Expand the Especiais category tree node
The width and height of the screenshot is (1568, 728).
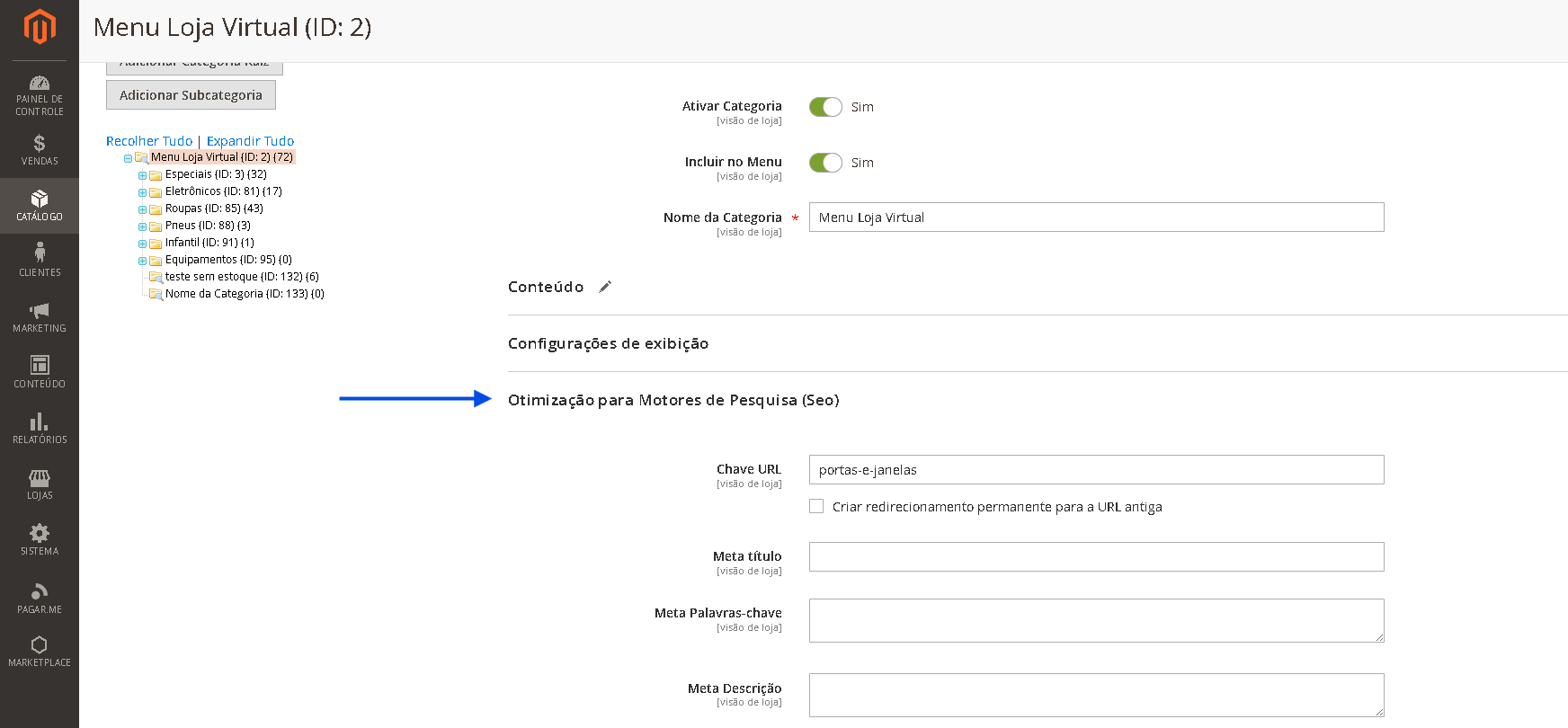coord(142,175)
